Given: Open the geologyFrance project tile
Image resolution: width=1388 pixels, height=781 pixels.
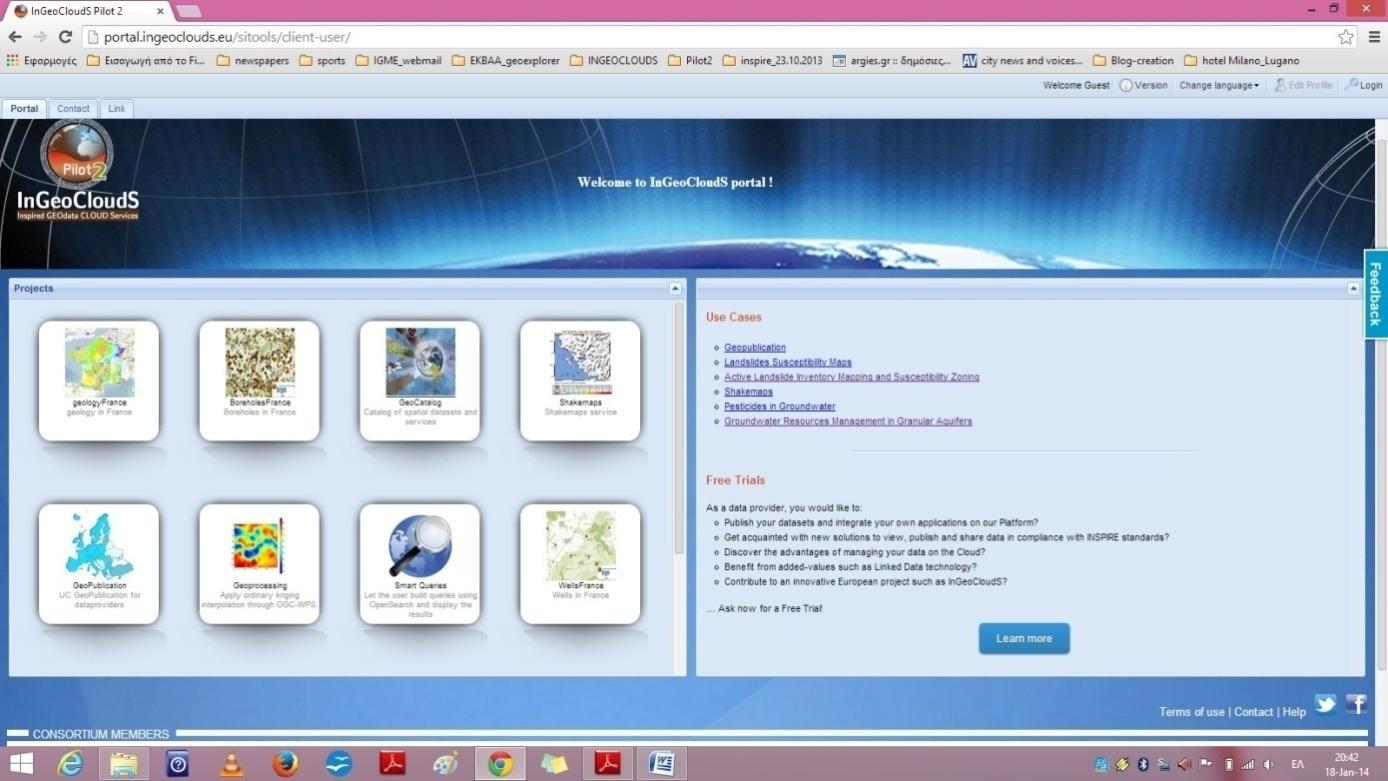Looking at the screenshot, I should click(x=99, y=380).
